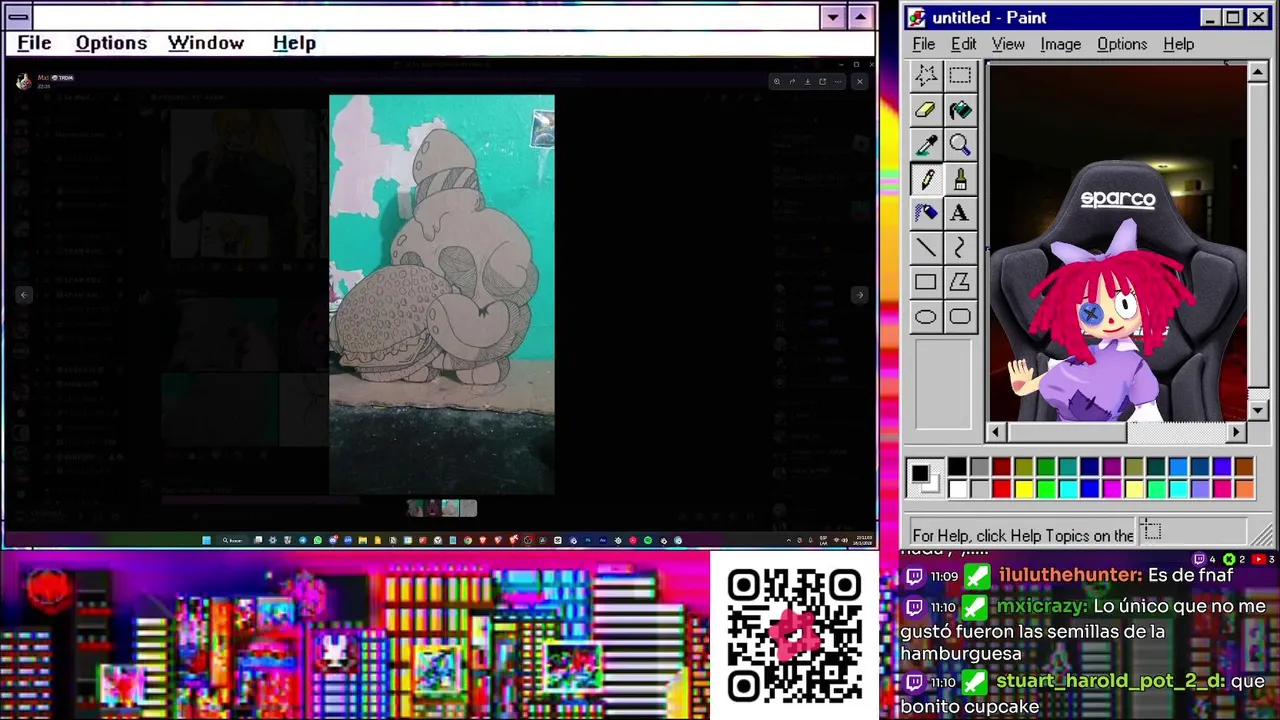Click the foreground/background color indicator box
This screenshot has height=720, width=1280.
[x=924, y=478]
